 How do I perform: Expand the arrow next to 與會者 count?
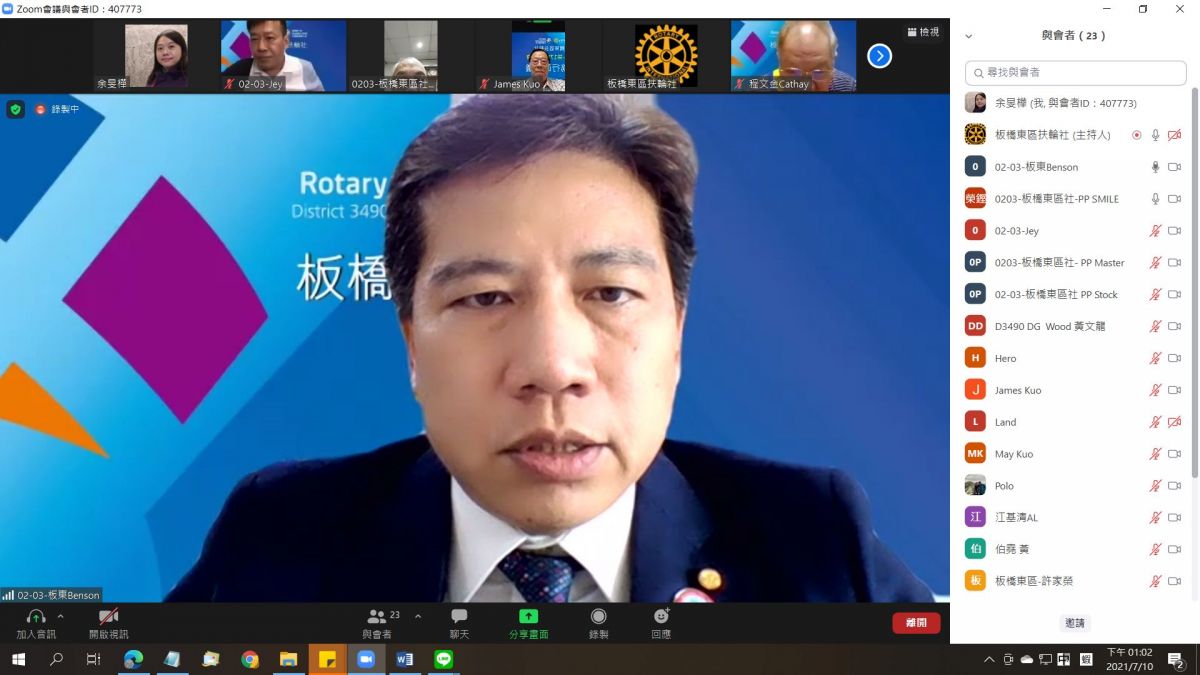click(418, 616)
